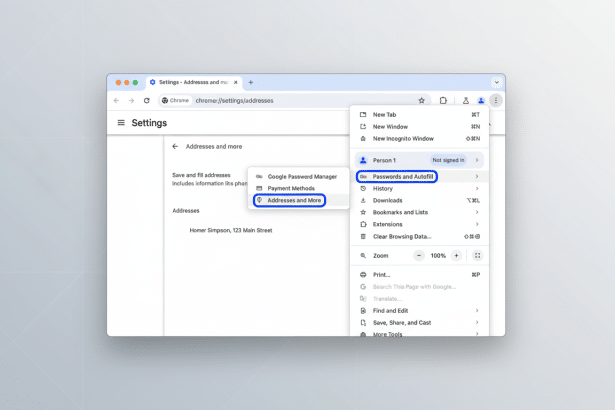Click the 100% zoom value
Image resolution: width=615 pixels, height=410 pixels.
(x=438, y=256)
